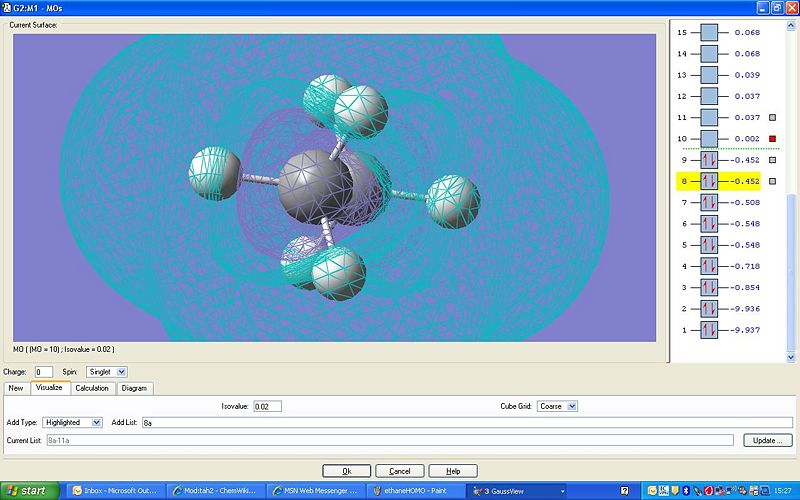The image size is (800, 500).
Task: Select the orbital 11 occupancy box
Action: (x=709, y=117)
